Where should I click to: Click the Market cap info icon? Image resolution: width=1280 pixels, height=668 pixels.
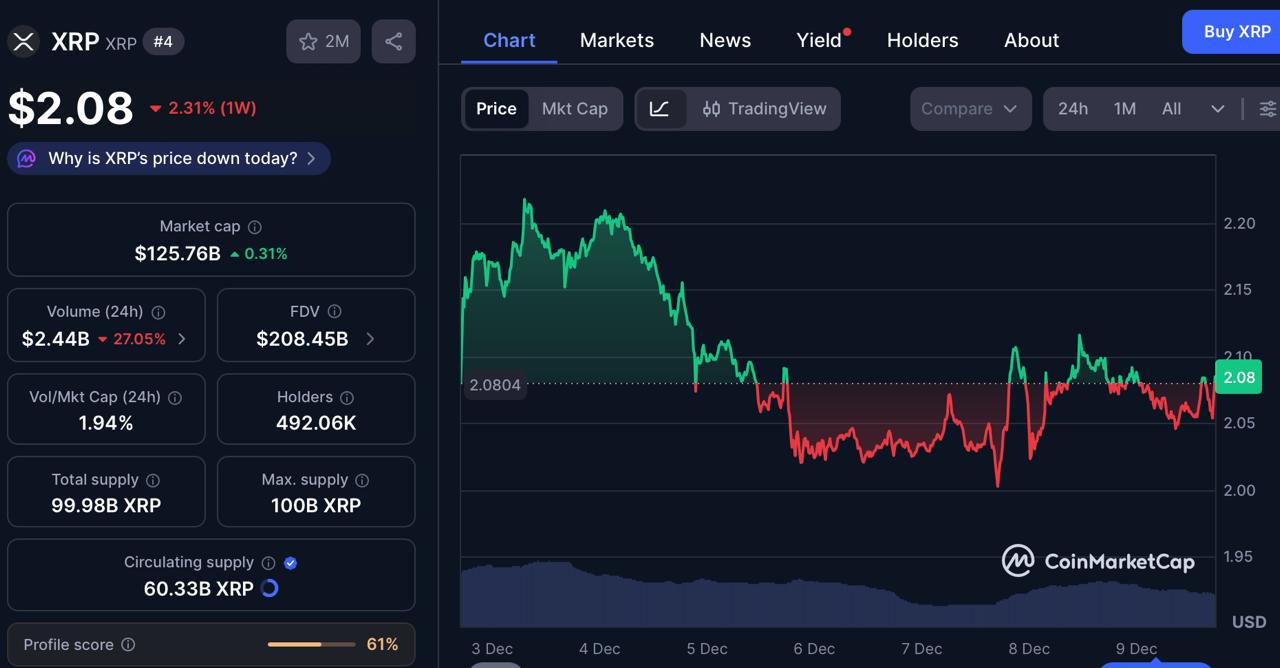[253, 226]
